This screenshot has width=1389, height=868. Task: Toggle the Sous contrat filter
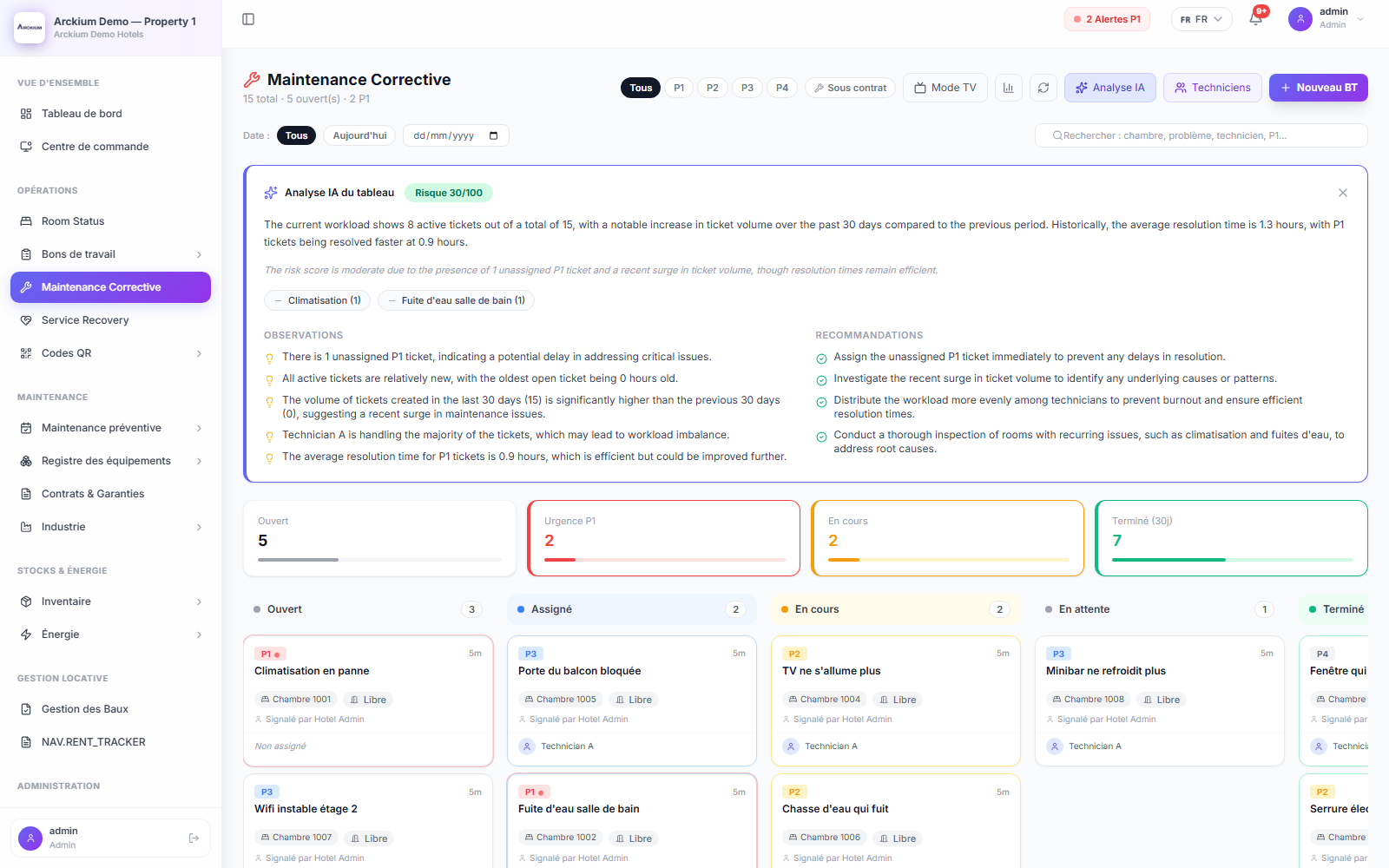click(850, 88)
